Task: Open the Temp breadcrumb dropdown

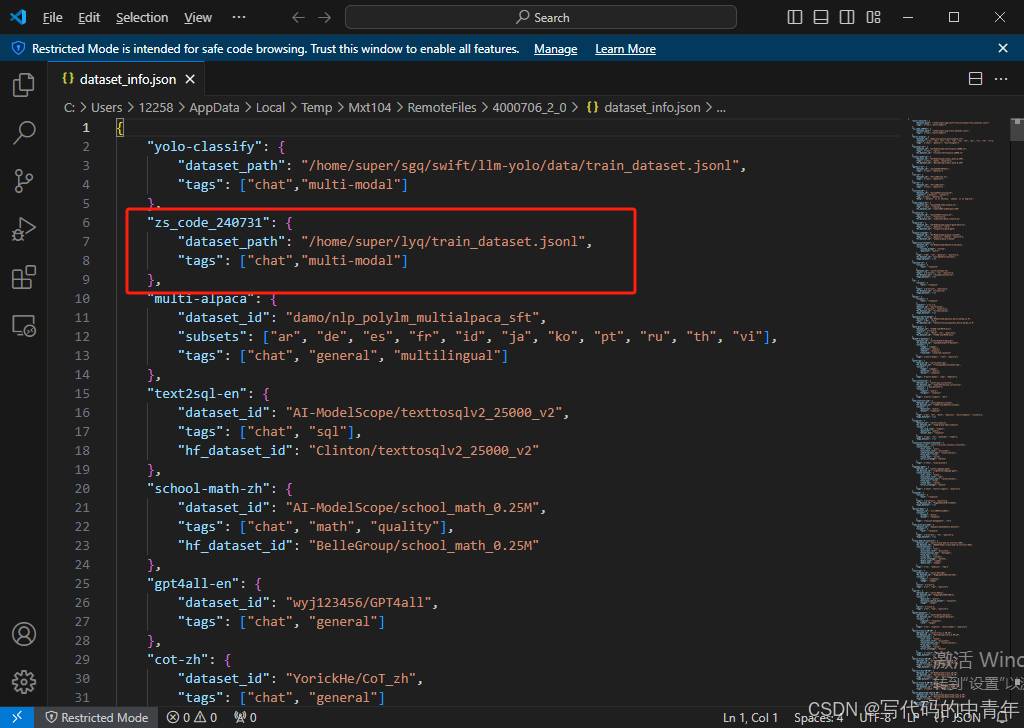Action: click(317, 107)
